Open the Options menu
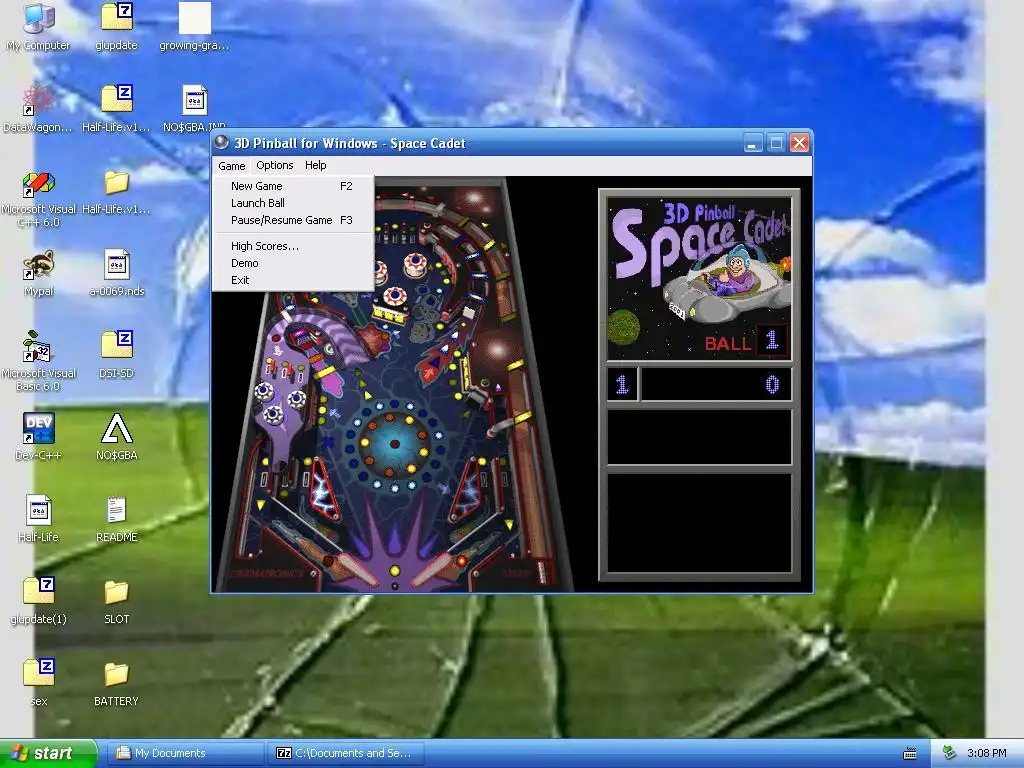The height and width of the screenshot is (768, 1024). (274, 165)
